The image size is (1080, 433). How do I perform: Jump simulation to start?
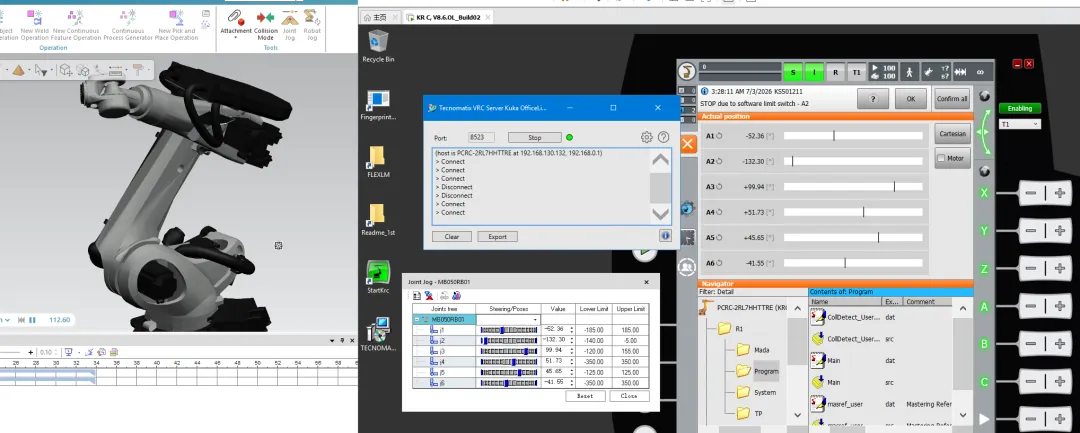point(21,319)
